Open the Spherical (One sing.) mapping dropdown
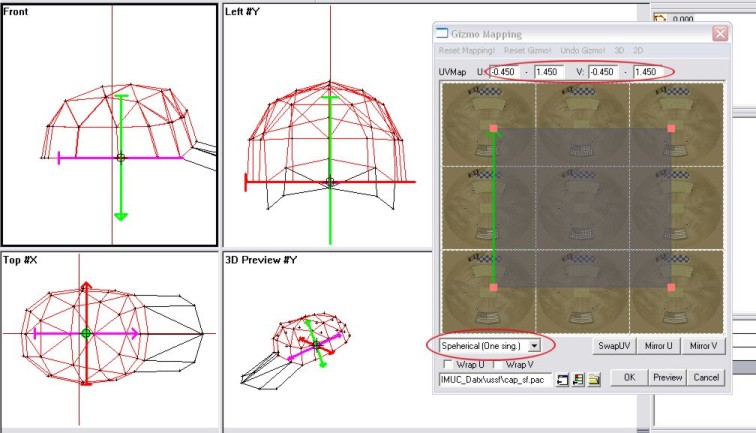Image resolution: width=756 pixels, height=433 pixels. click(x=535, y=345)
